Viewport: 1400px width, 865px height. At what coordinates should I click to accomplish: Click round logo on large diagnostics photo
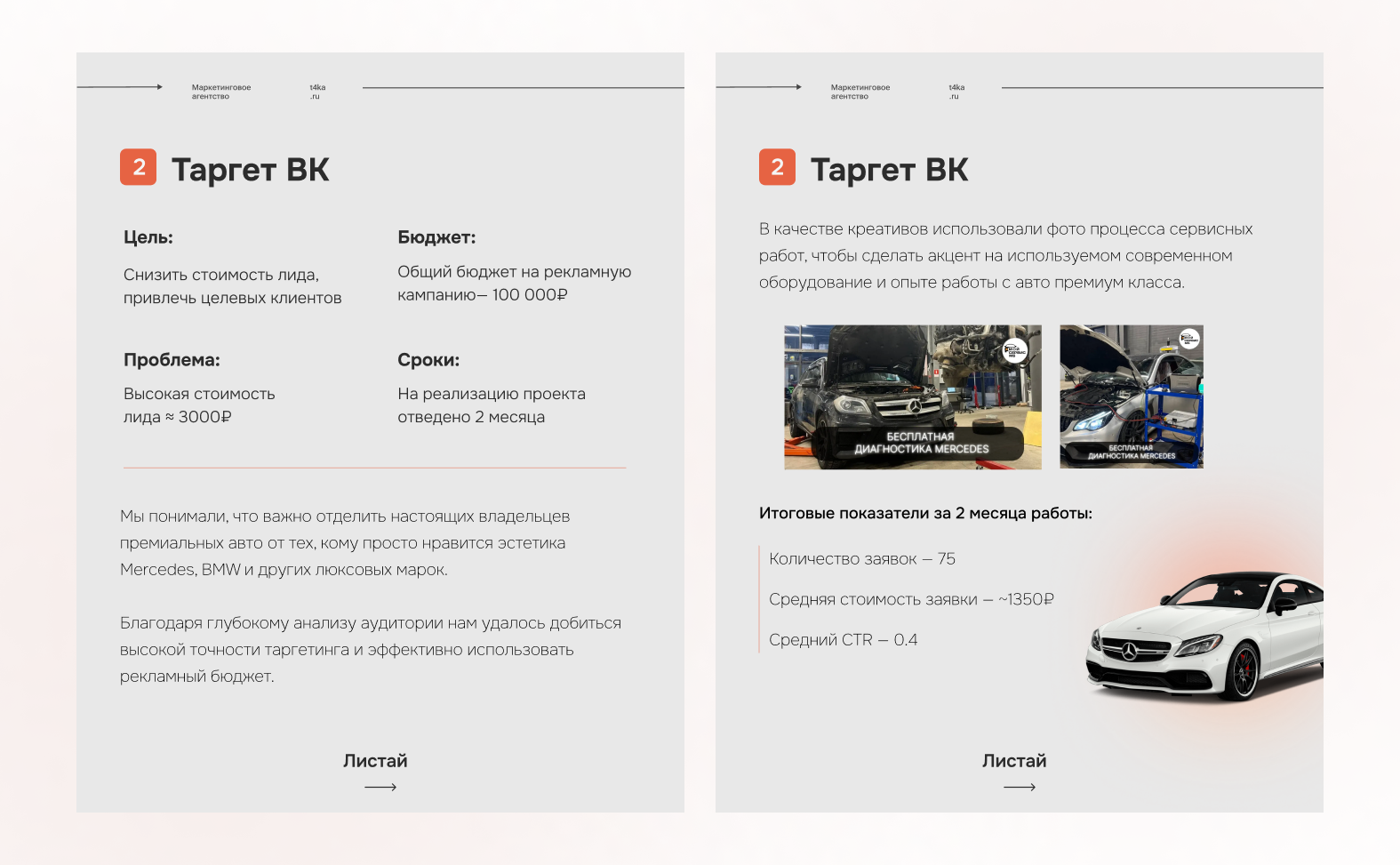[x=1015, y=351]
